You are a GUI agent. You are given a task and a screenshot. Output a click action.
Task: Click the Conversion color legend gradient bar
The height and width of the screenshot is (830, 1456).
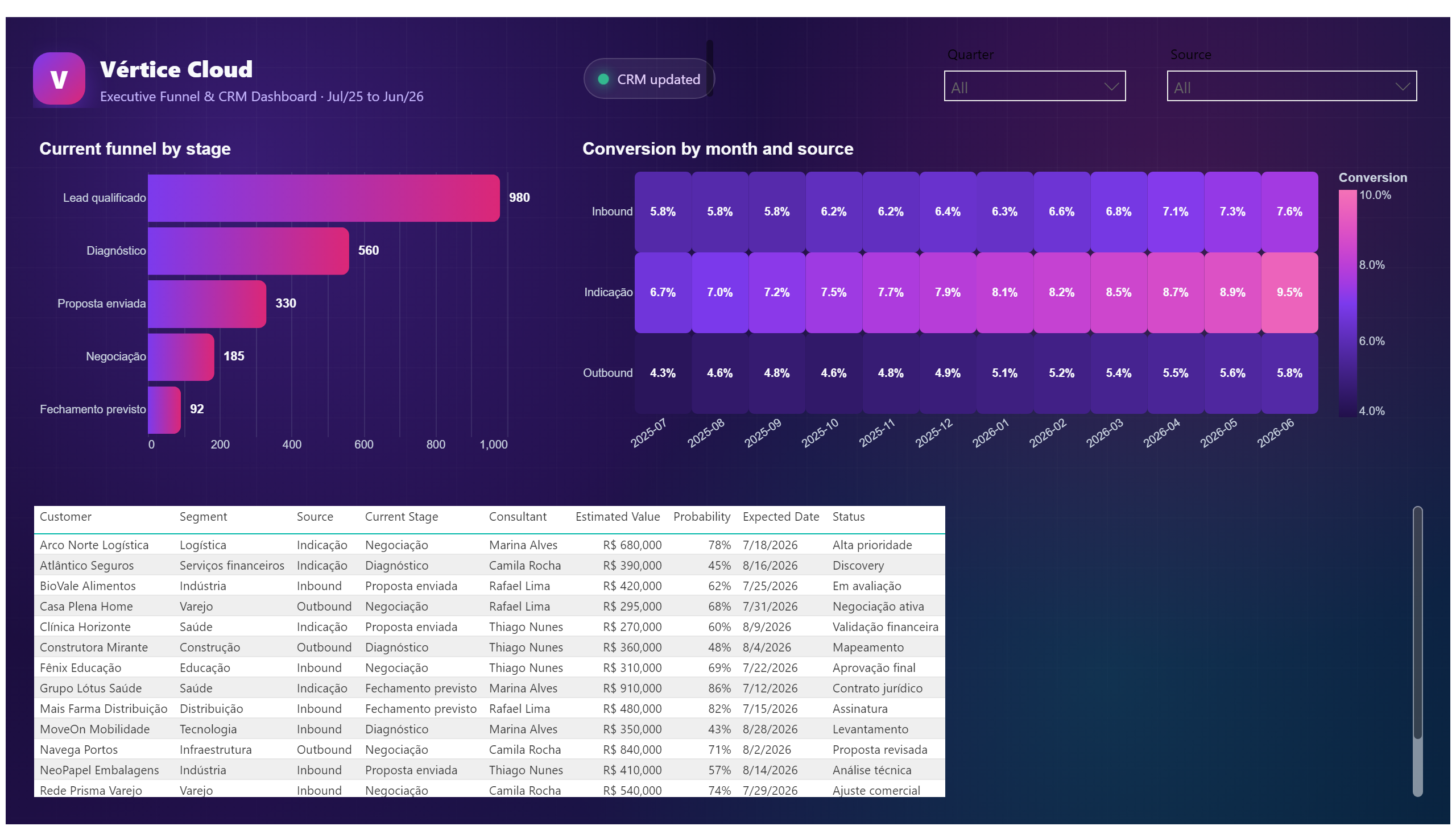(x=1347, y=303)
